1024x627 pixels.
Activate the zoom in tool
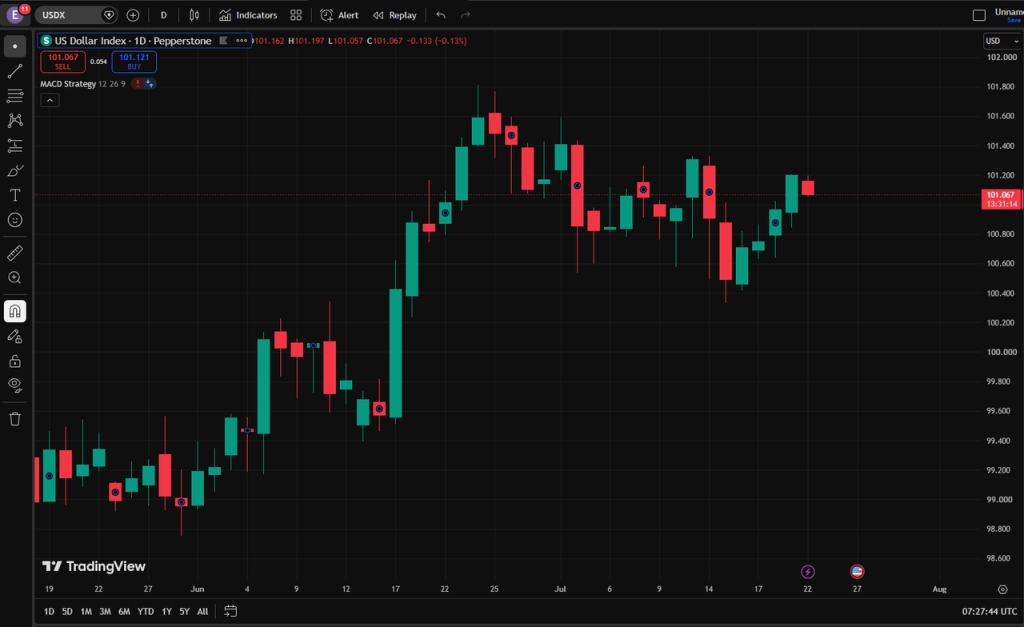click(15, 278)
